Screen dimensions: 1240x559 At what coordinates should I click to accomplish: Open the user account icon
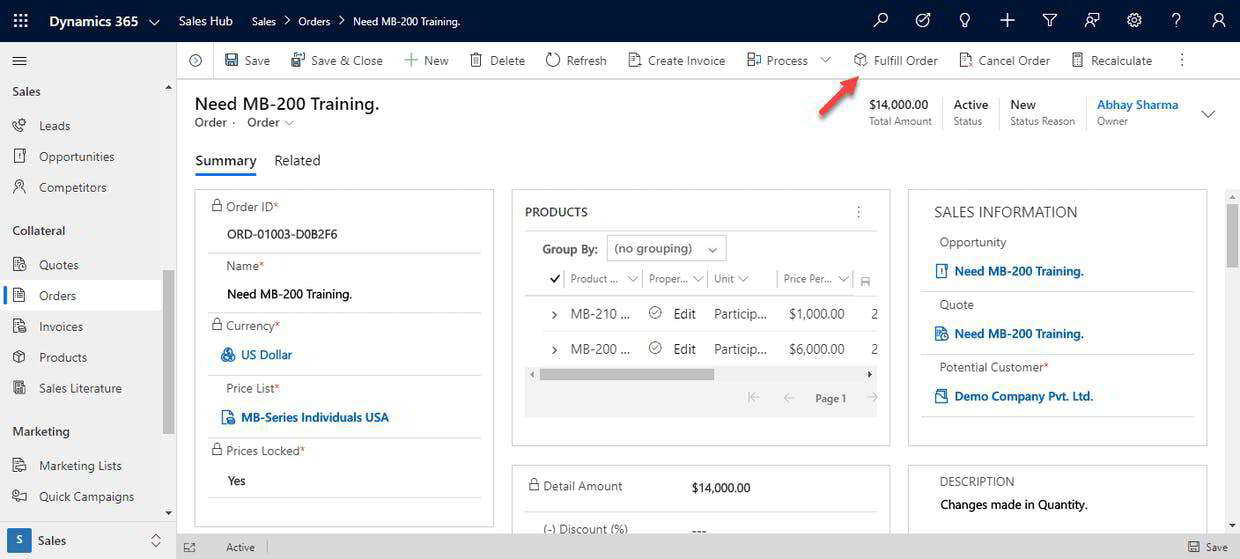click(x=1218, y=20)
